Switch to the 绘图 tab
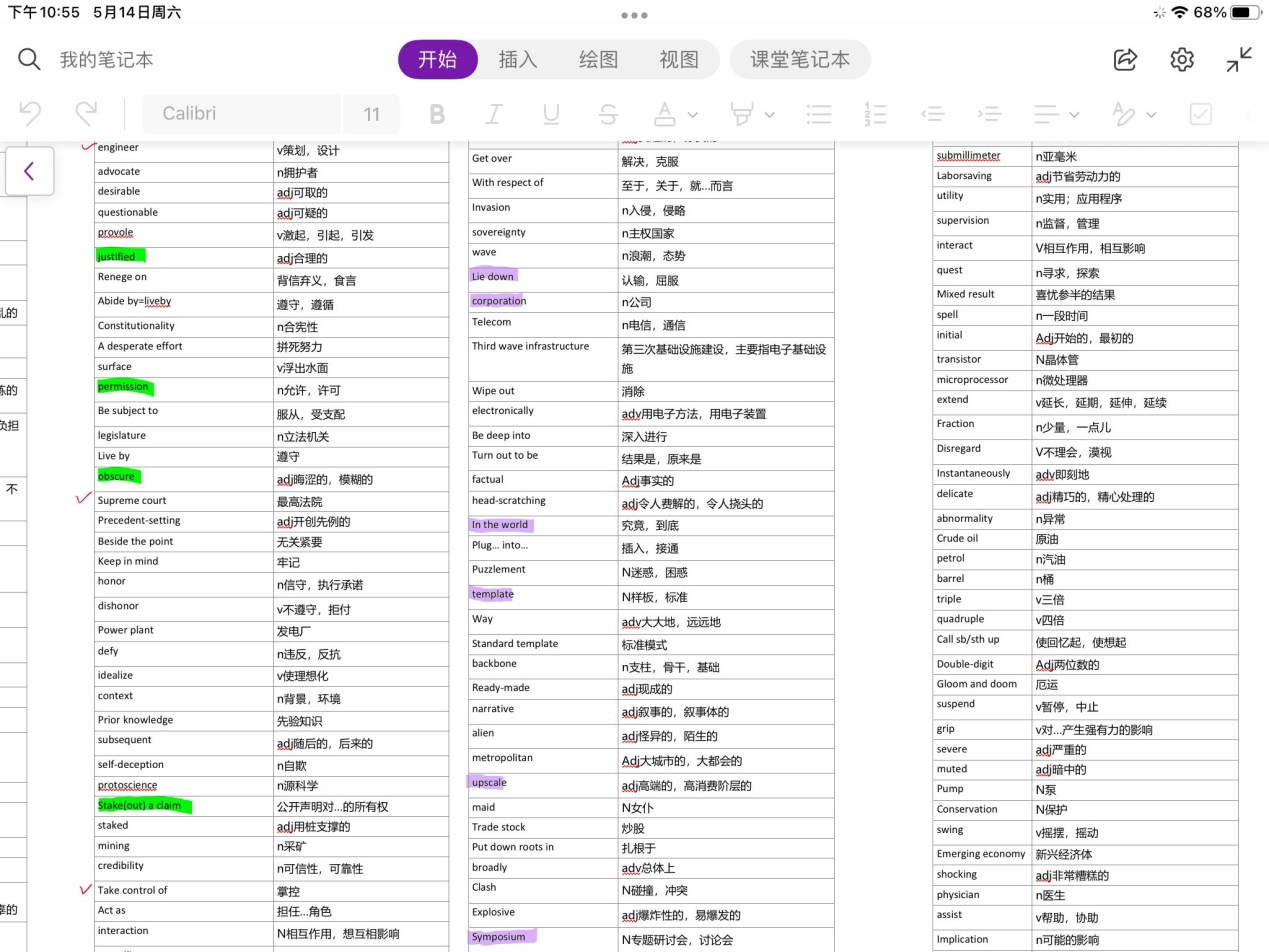The image size is (1269, 952). point(598,60)
